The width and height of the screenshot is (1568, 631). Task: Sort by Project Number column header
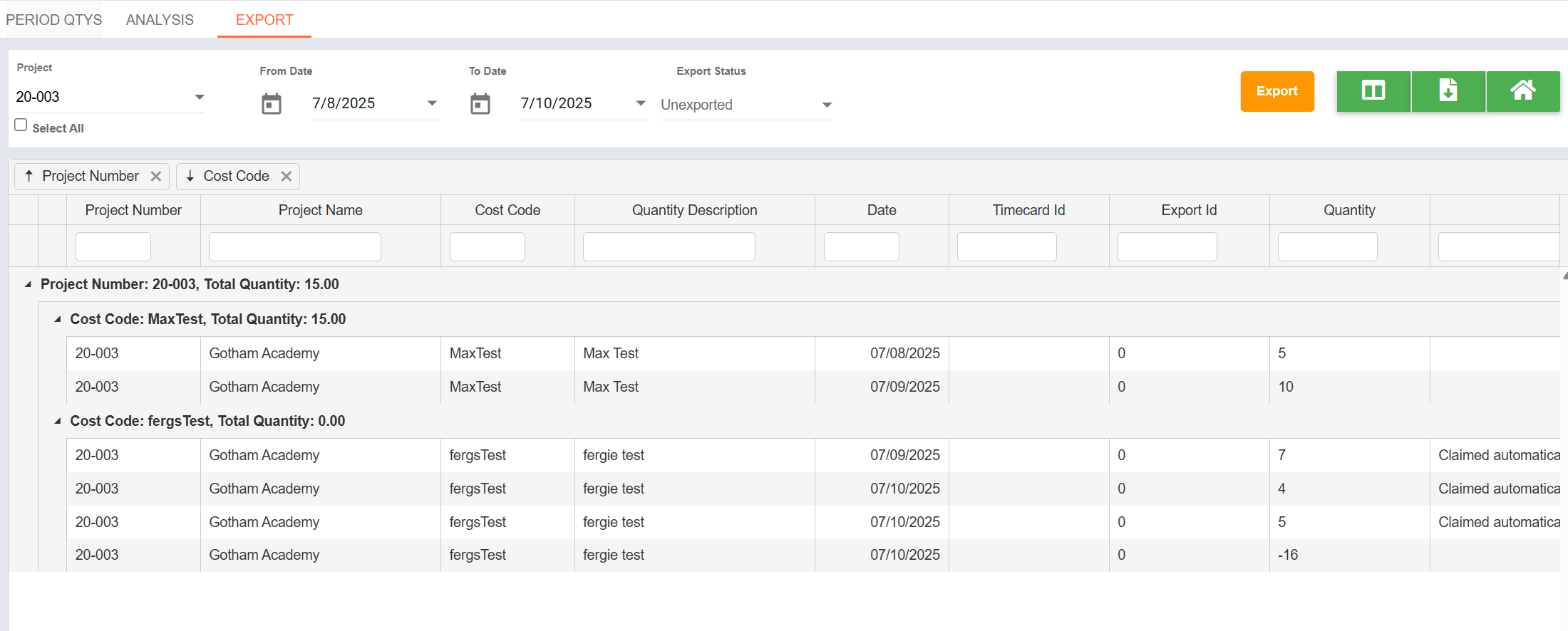pos(133,210)
